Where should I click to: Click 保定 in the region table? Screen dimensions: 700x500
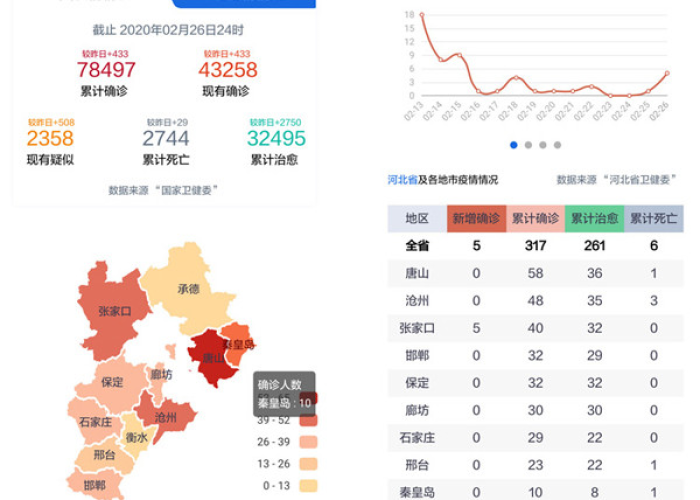[417, 383]
